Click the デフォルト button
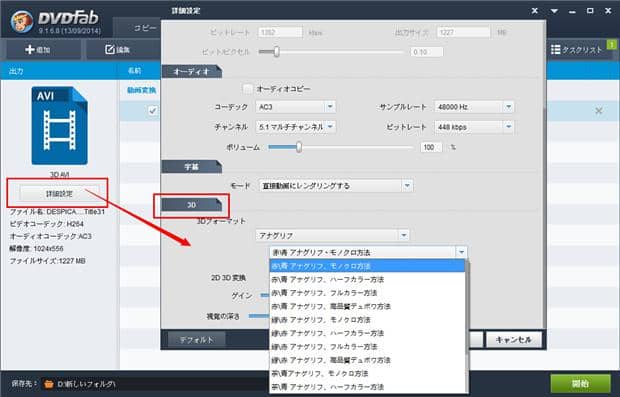Viewport: 620px width, 397px height. click(x=197, y=340)
